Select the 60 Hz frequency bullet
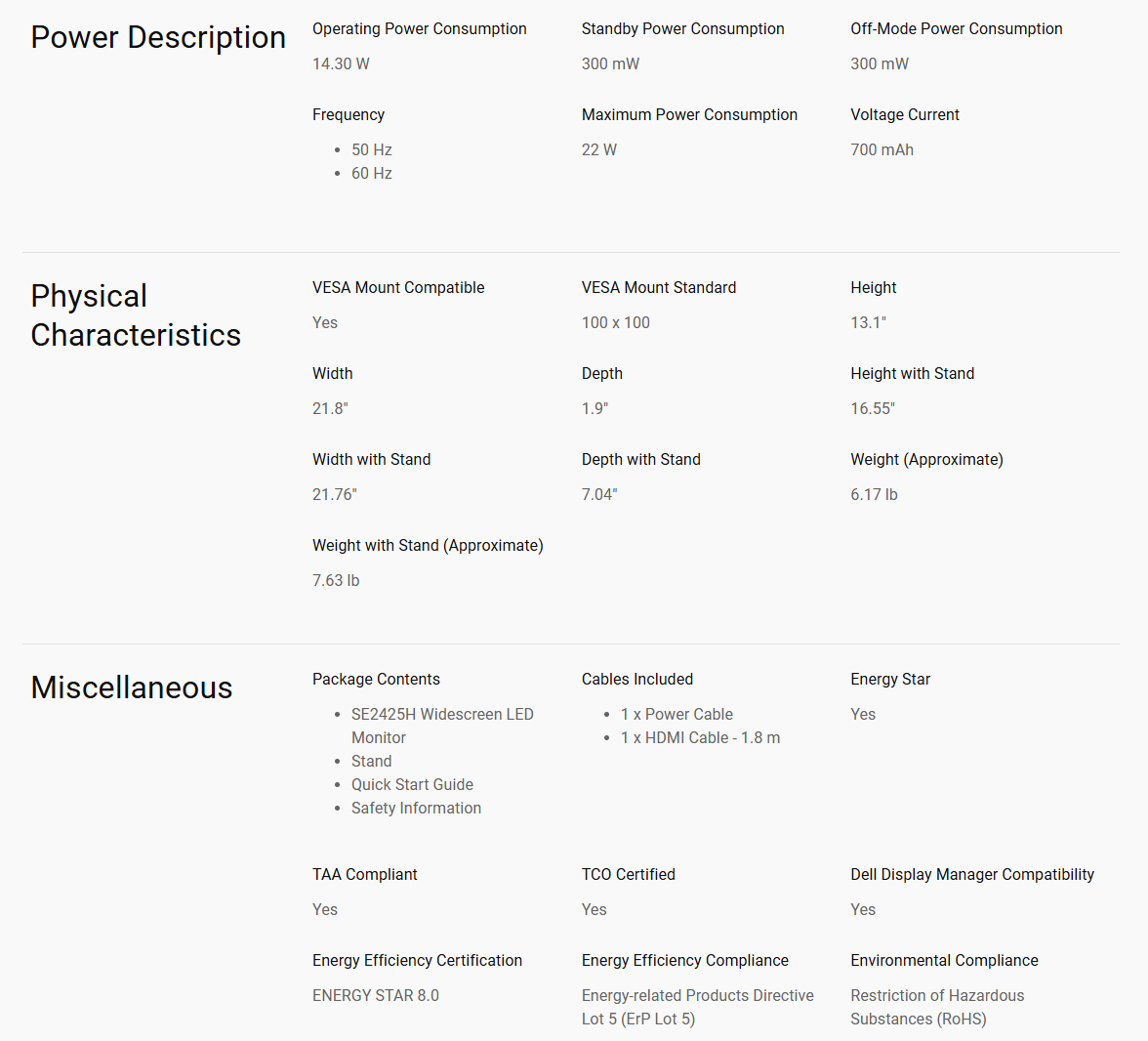The width and height of the screenshot is (1148, 1041). tap(372, 173)
